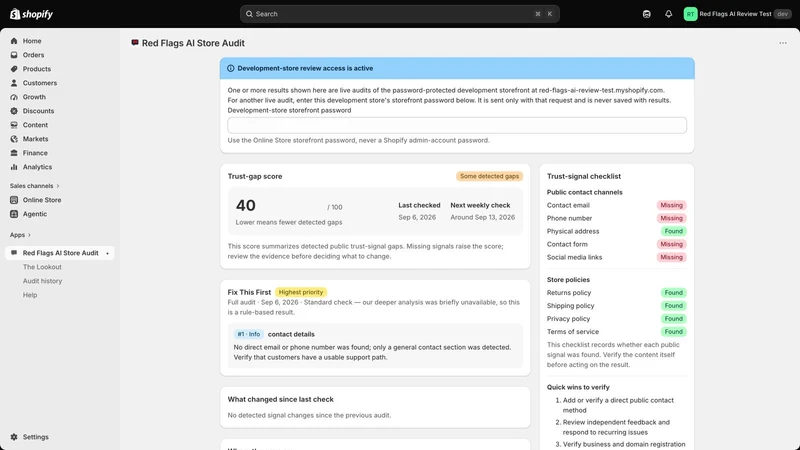Click the storefront password input field

[457, 125]
